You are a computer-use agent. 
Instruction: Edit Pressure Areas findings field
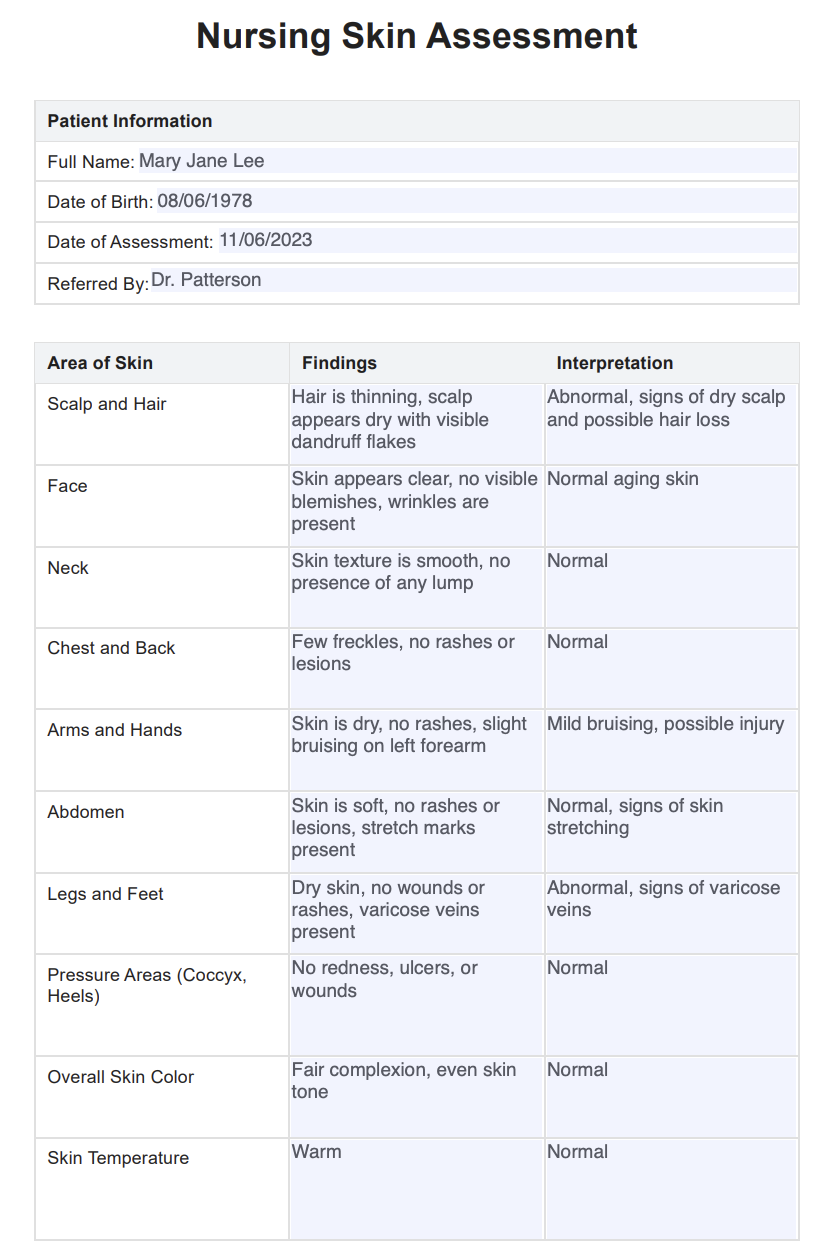pos(416,1005)
